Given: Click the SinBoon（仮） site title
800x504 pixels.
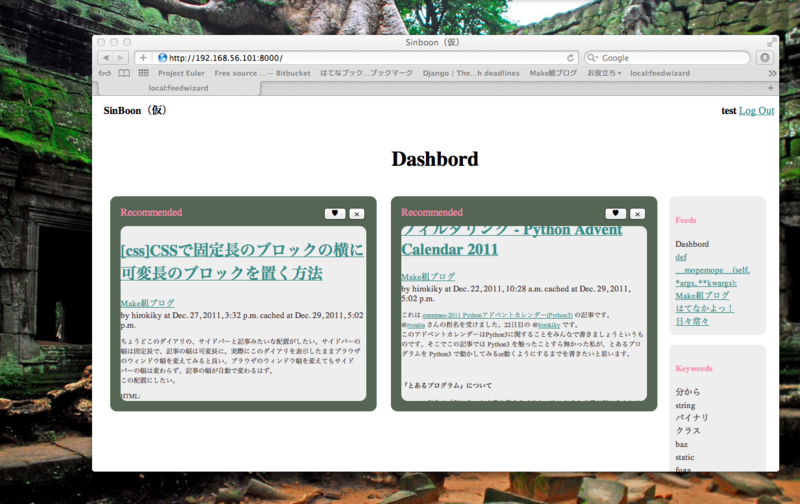Looking at the screenshot, I should pos(135,110).
